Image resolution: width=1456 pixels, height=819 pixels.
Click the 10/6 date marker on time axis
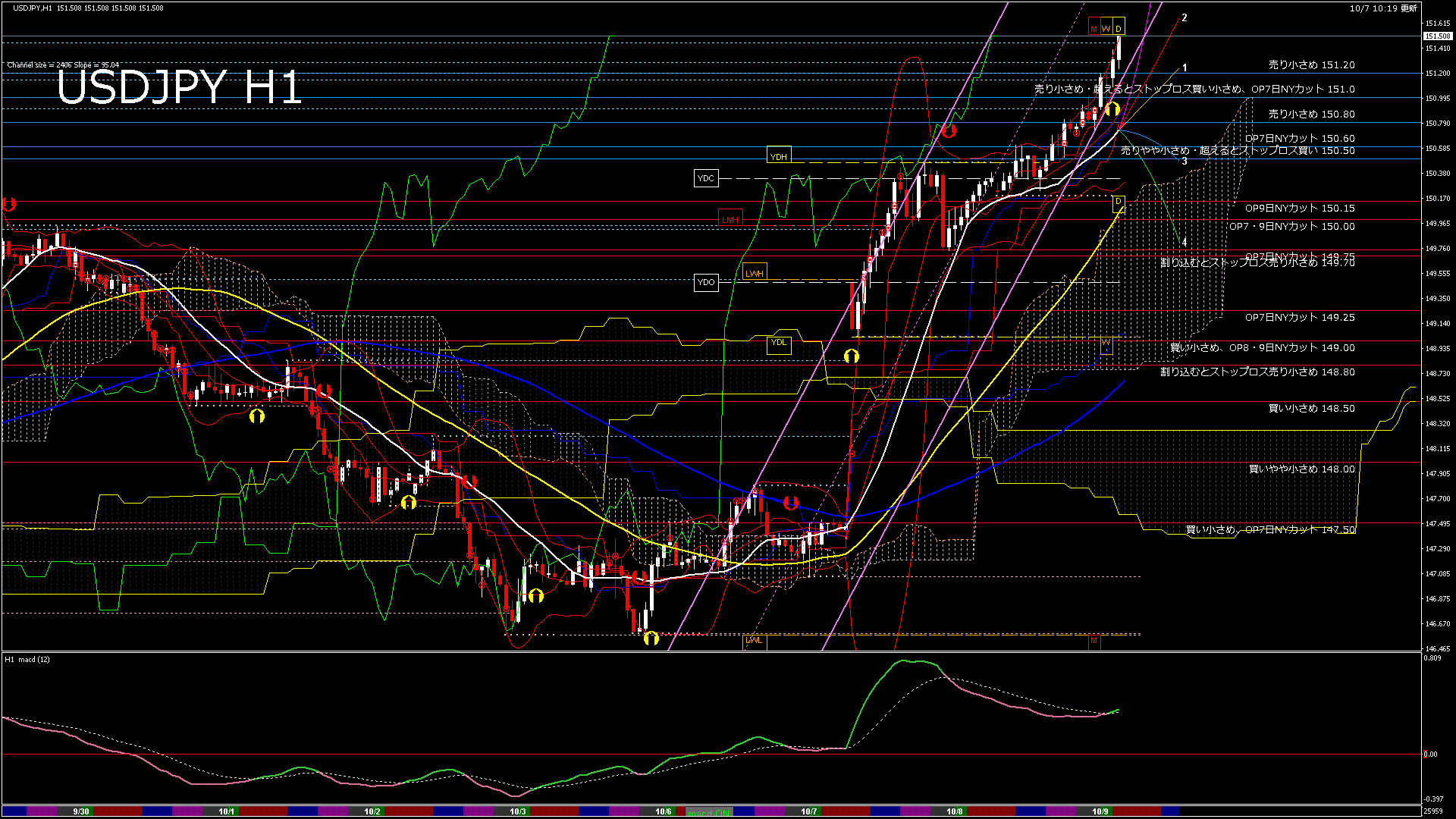point(664,811)
